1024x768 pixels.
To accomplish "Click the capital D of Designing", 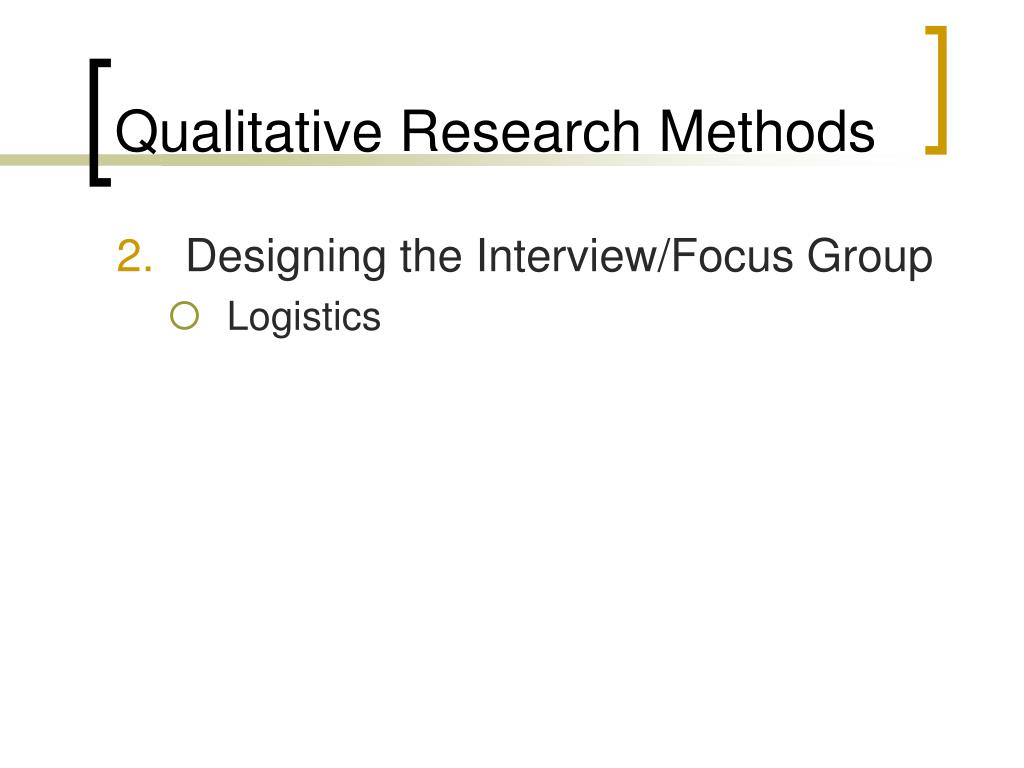I will coord(203,255).
